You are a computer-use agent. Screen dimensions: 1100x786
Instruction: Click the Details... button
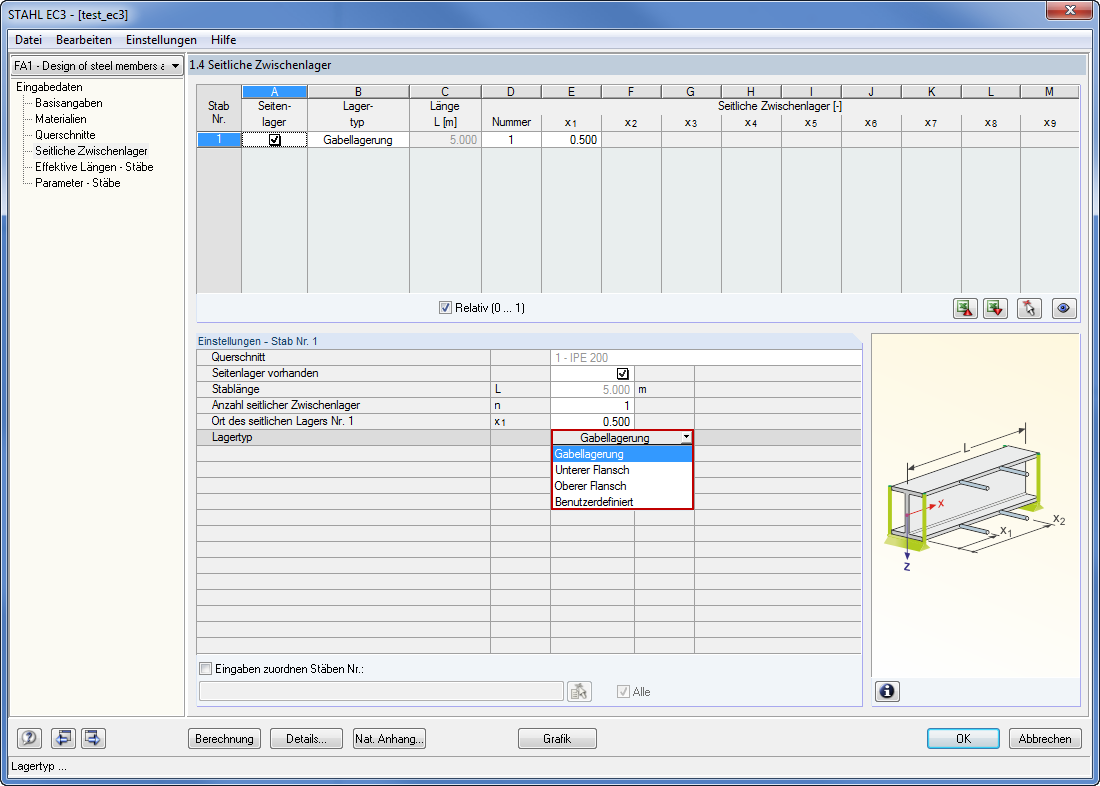tap(307, 738)
